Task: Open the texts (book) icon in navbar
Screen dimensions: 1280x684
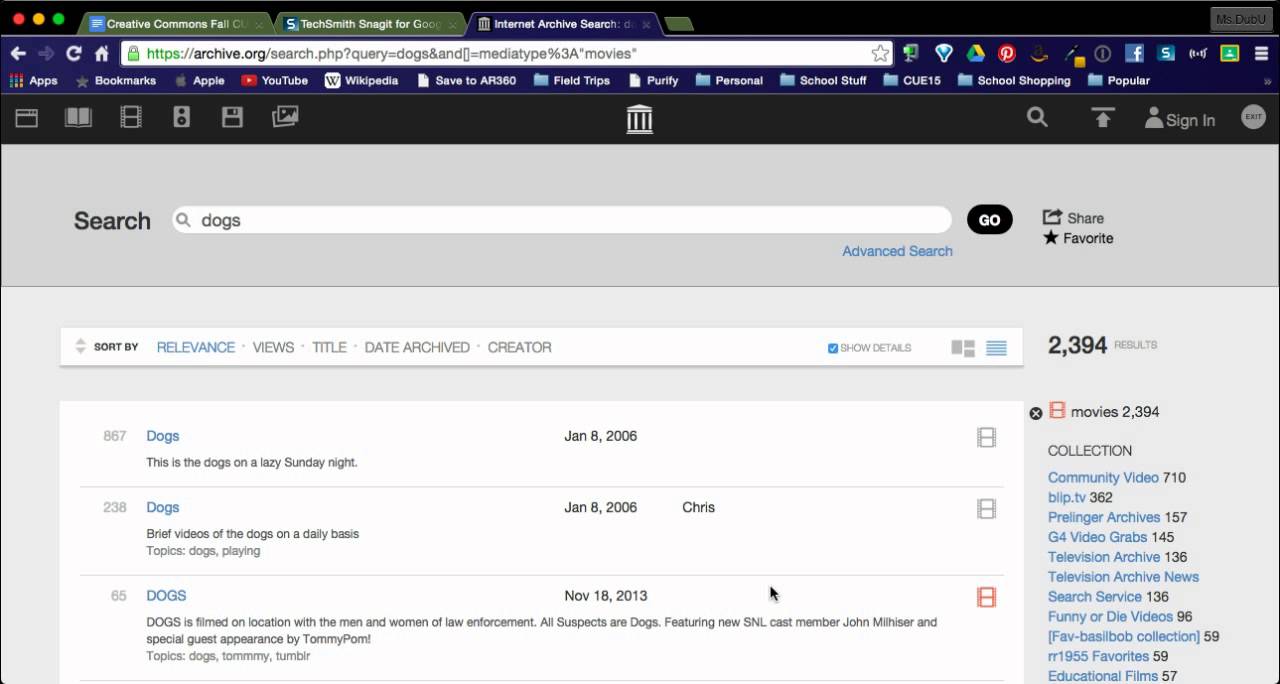Action: (78, 118)
